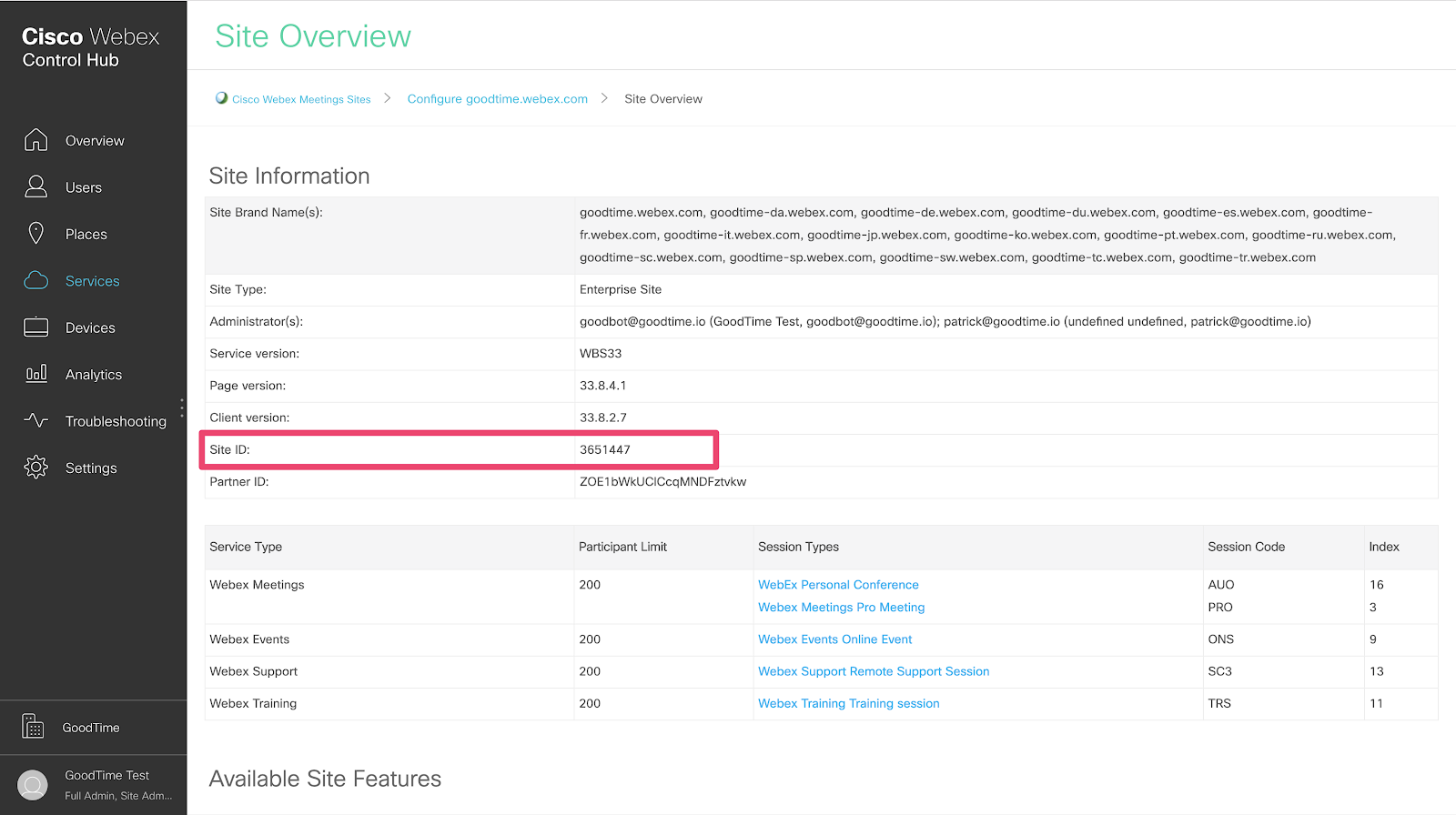Click the Settings gear icon
The width and height of the screenshot is (1456, 815).
36,468
